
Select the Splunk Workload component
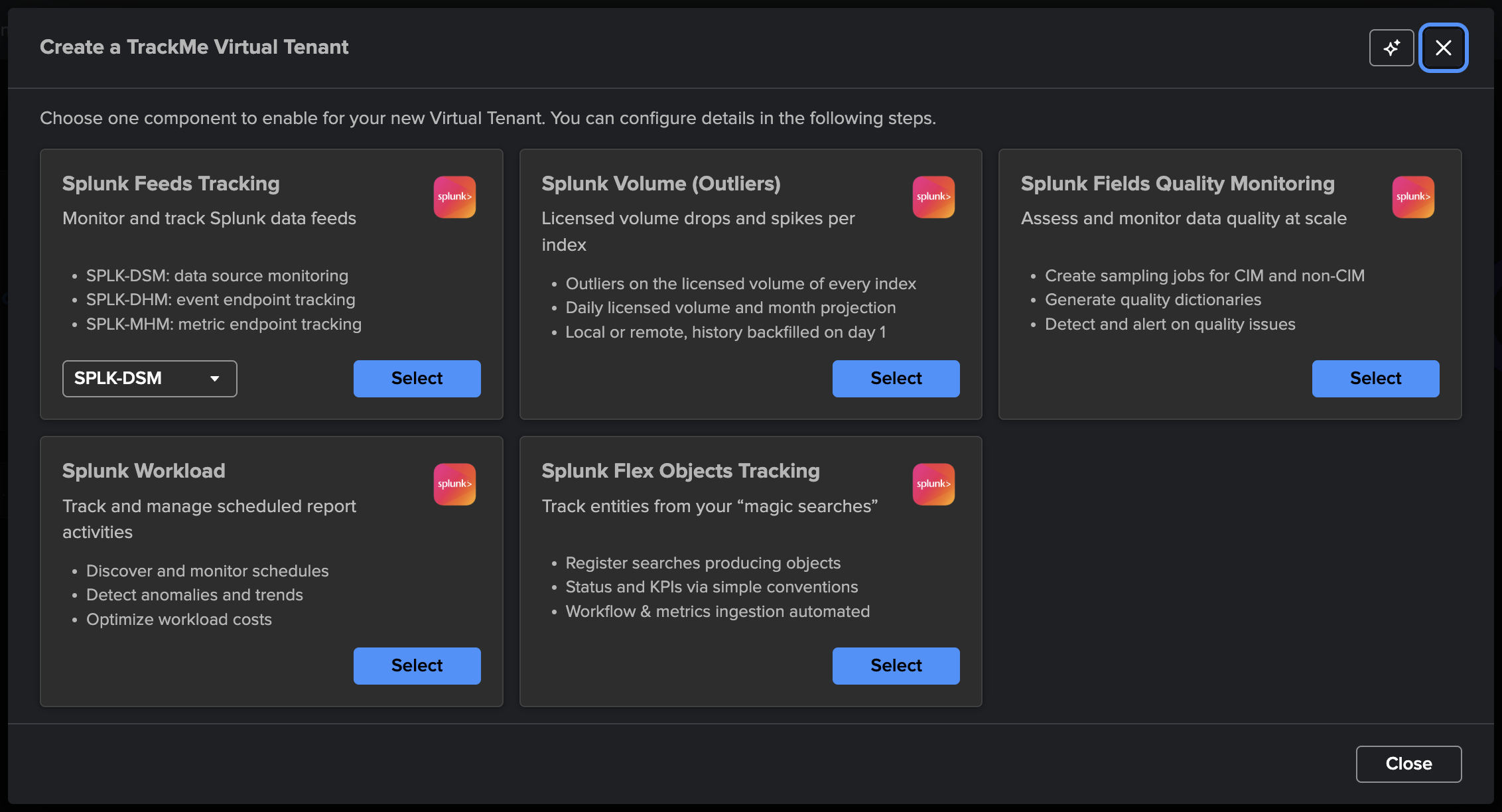coord(417,666)
